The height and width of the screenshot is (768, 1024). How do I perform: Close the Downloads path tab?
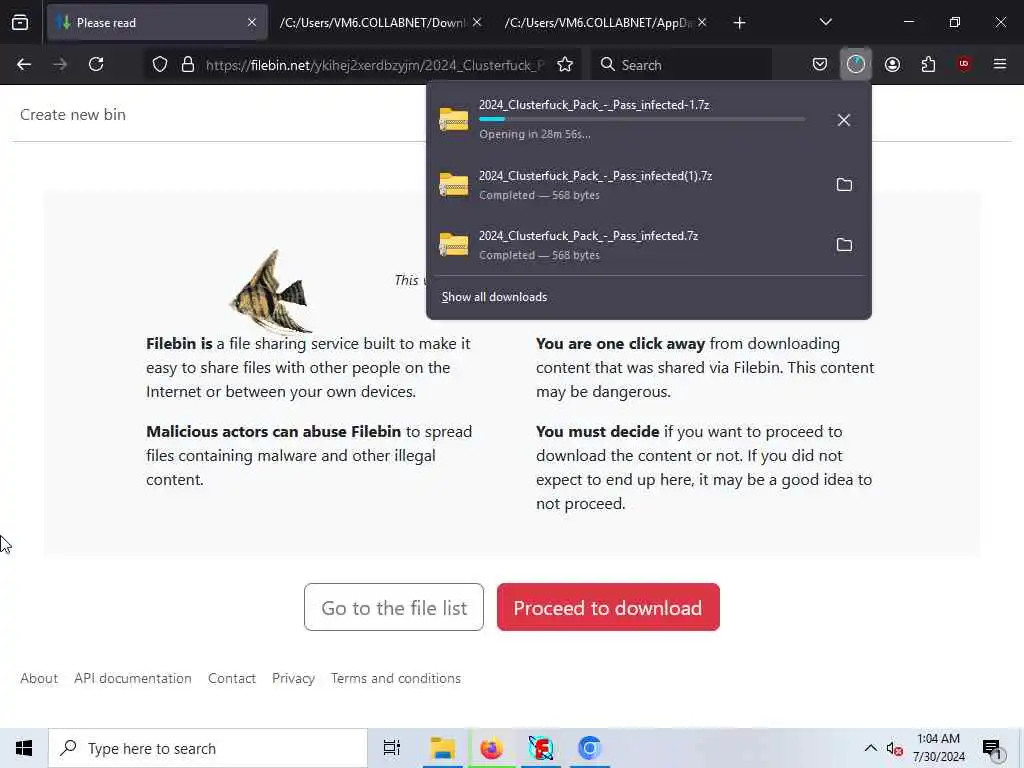click(477, 23)
